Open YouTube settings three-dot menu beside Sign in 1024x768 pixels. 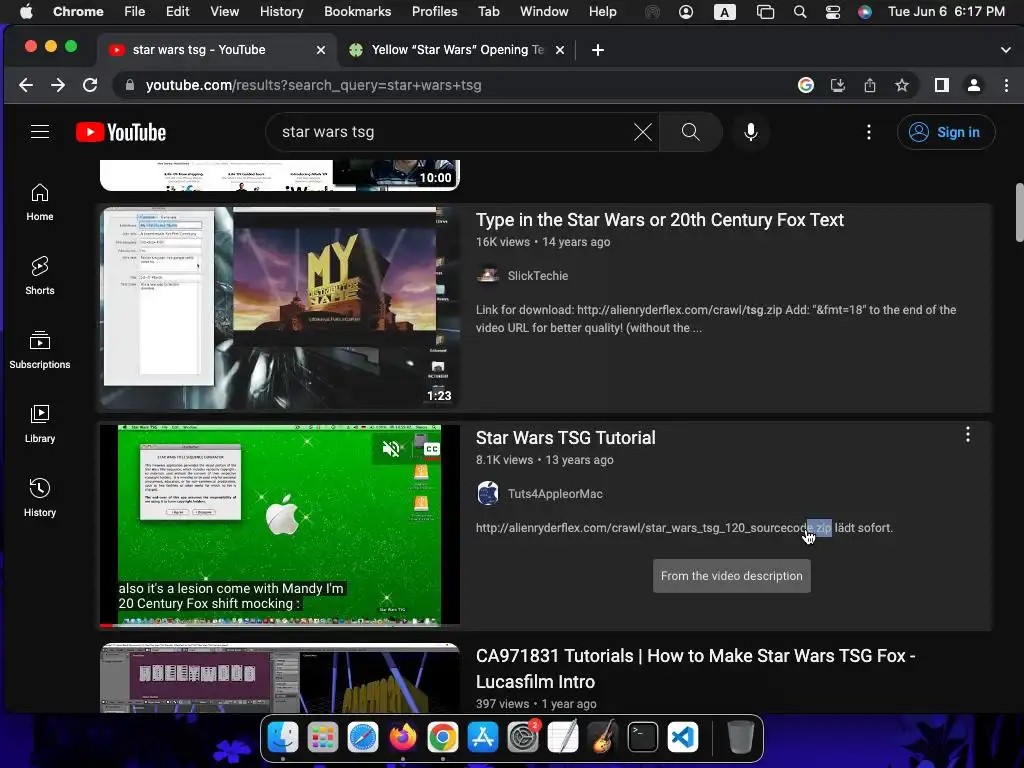pyautogui.click(x=868, y=132)
